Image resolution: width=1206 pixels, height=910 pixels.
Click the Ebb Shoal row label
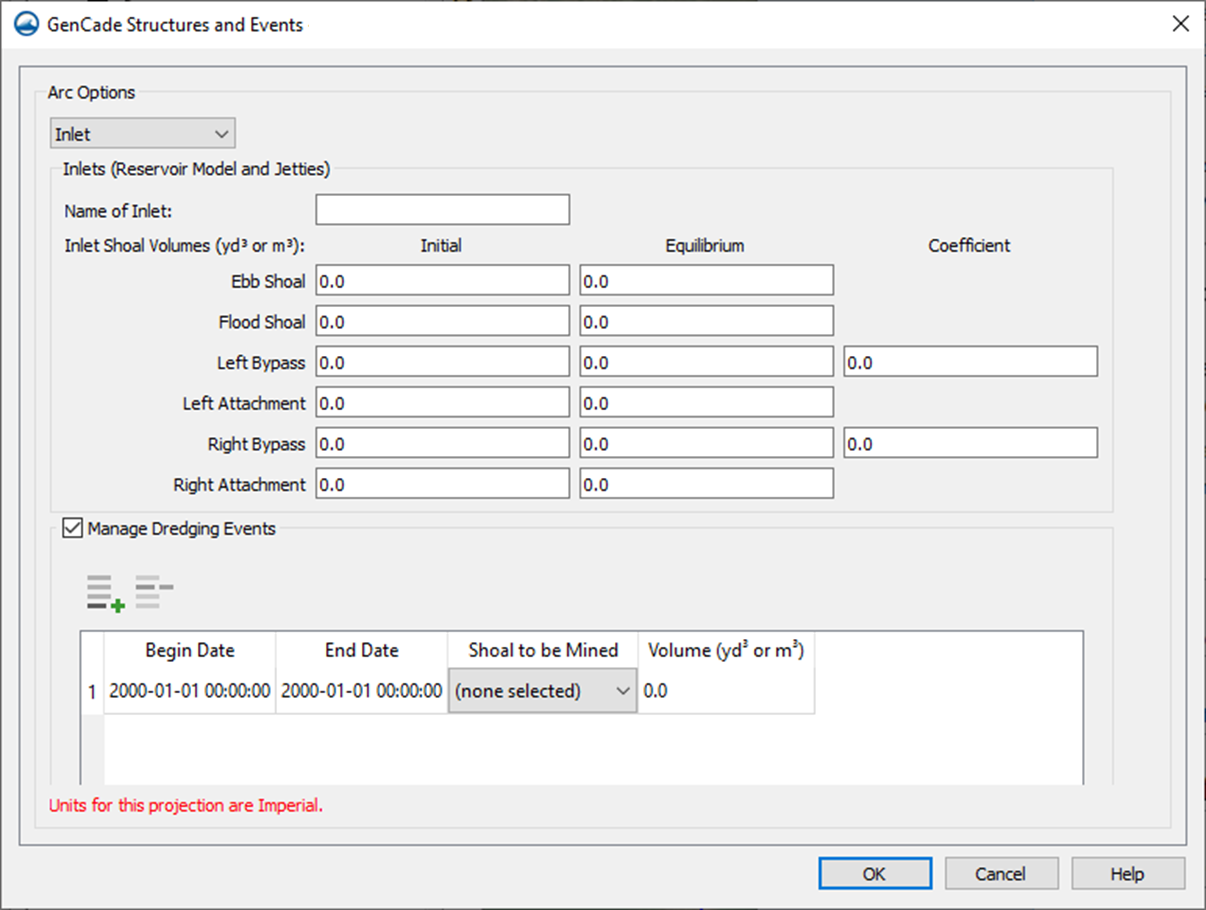(268, 282)
